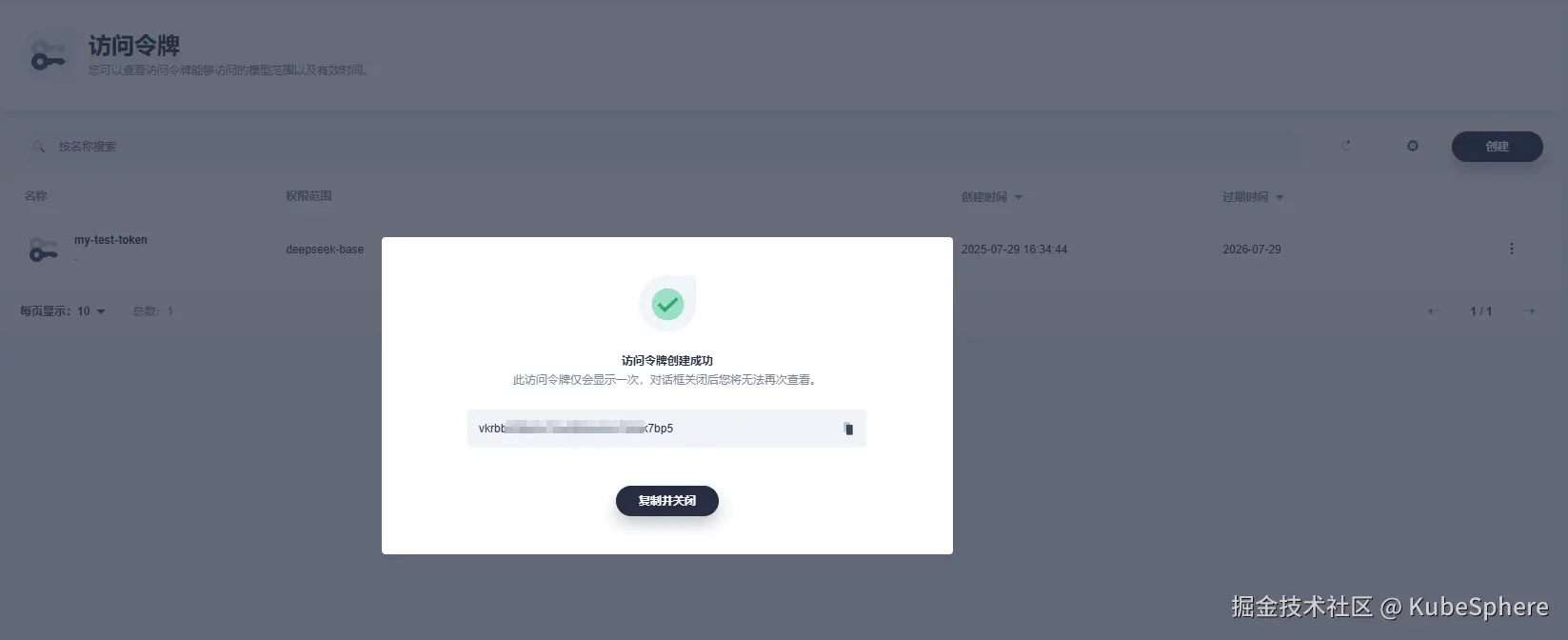This screenshot has width=1568, height=640.
Task: Open 每页显示 10 page size dropdown
Action: point(91,311)
